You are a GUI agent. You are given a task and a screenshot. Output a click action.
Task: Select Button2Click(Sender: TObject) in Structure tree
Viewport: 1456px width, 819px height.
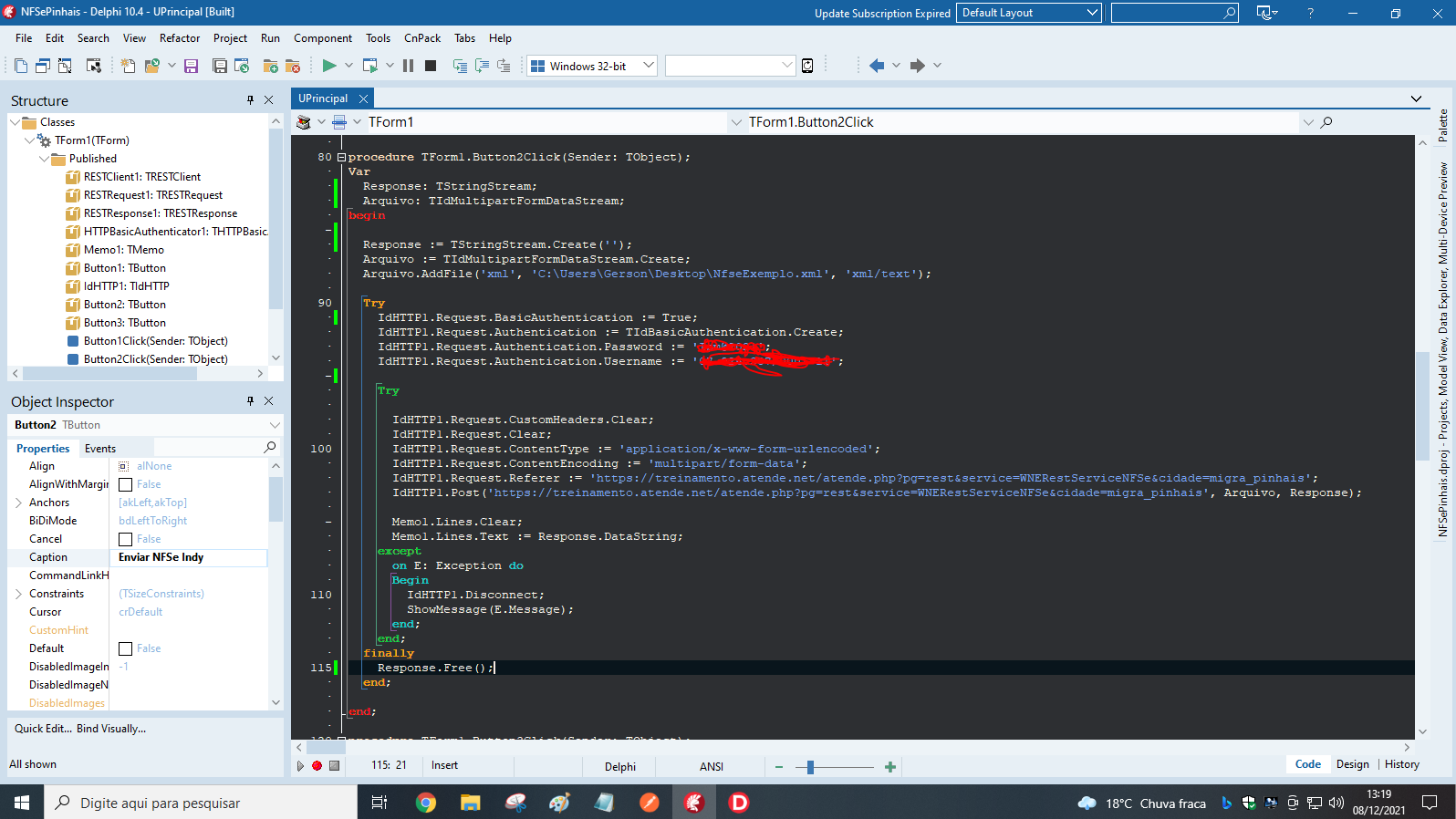156,359
